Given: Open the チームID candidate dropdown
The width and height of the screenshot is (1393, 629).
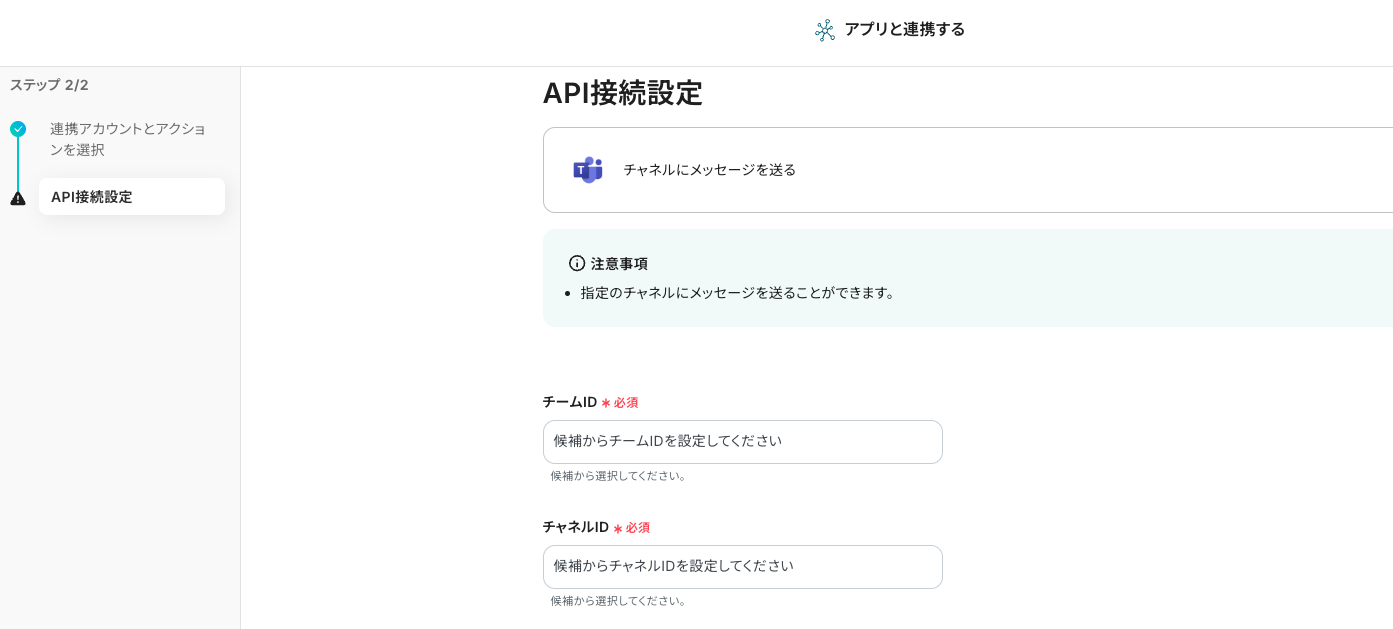Looking at the screenshot, I should pos(742,441).
